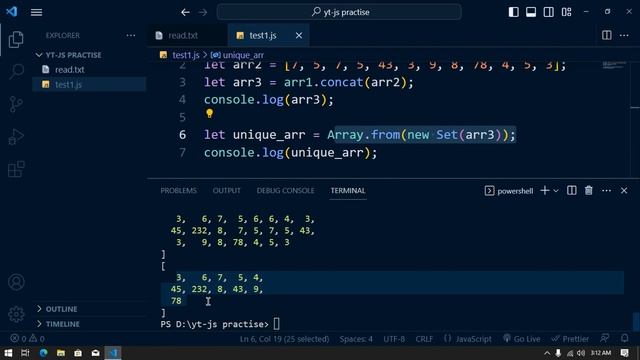640x360 pixels.
Task: Open the Run and Debug view
Action: (16, 136)
